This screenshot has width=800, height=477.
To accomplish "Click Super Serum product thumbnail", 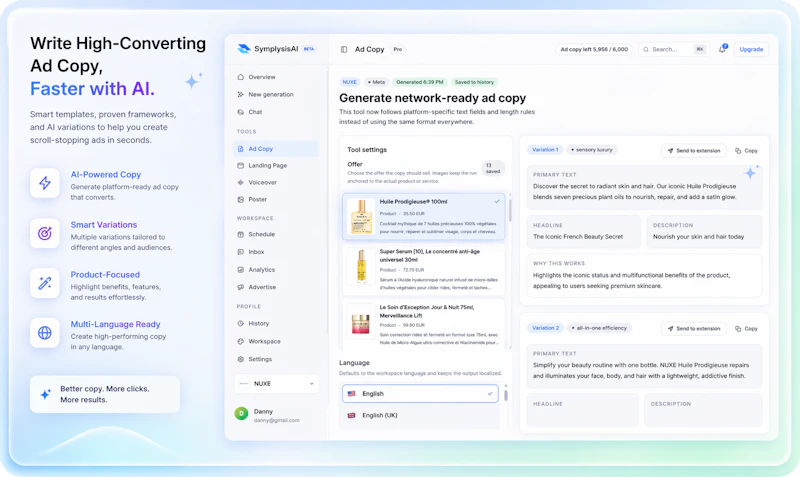I will click(x=361, y=266).
